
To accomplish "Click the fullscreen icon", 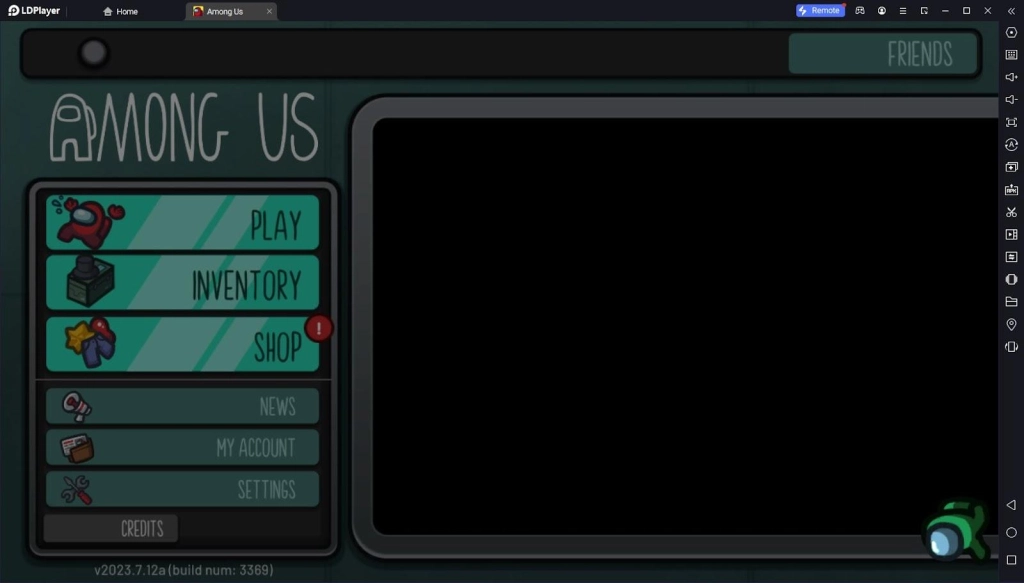I will [1011, 122].
